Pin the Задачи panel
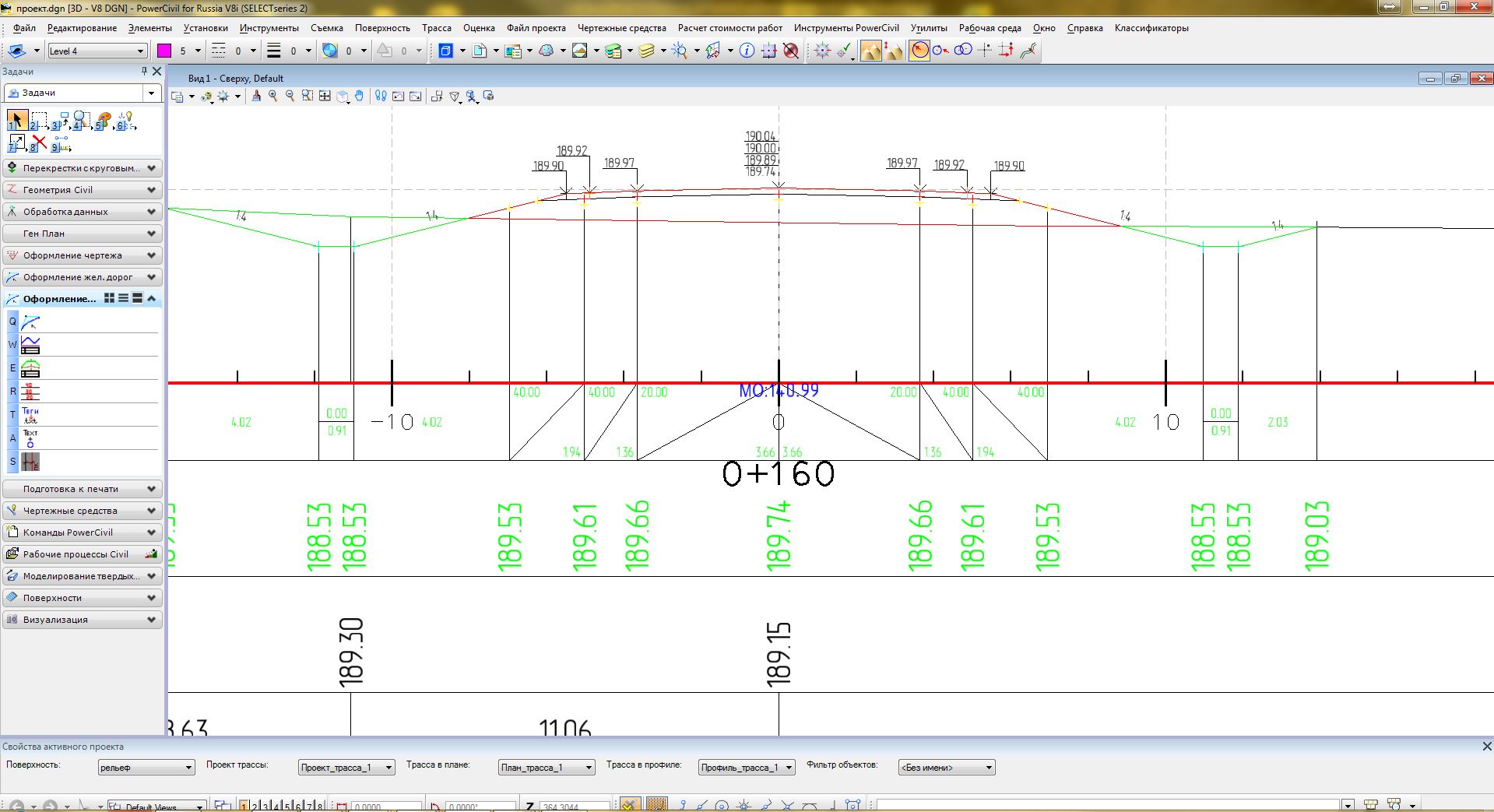Screen dimensions: 1494x812 144,71
